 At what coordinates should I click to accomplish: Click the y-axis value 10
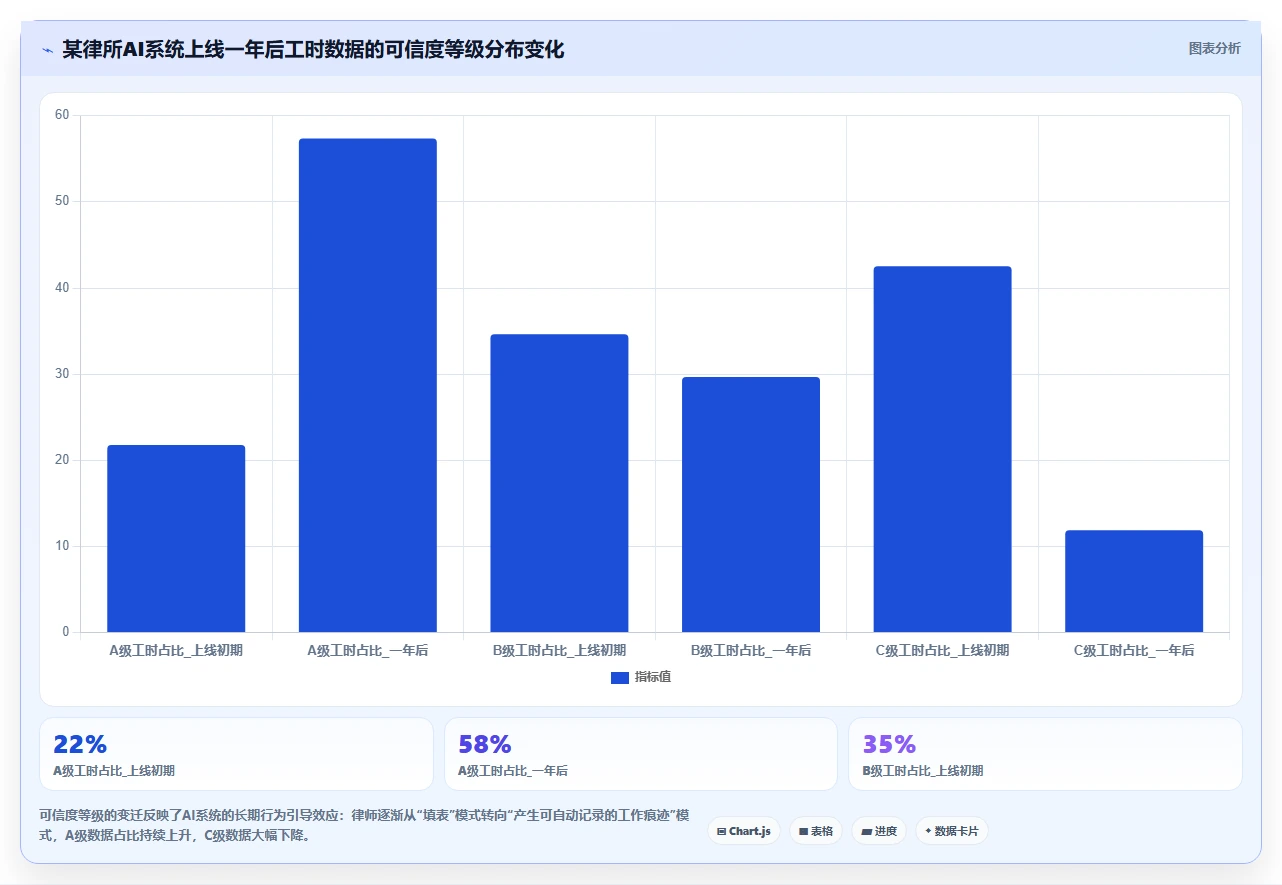tap(62, 546)
